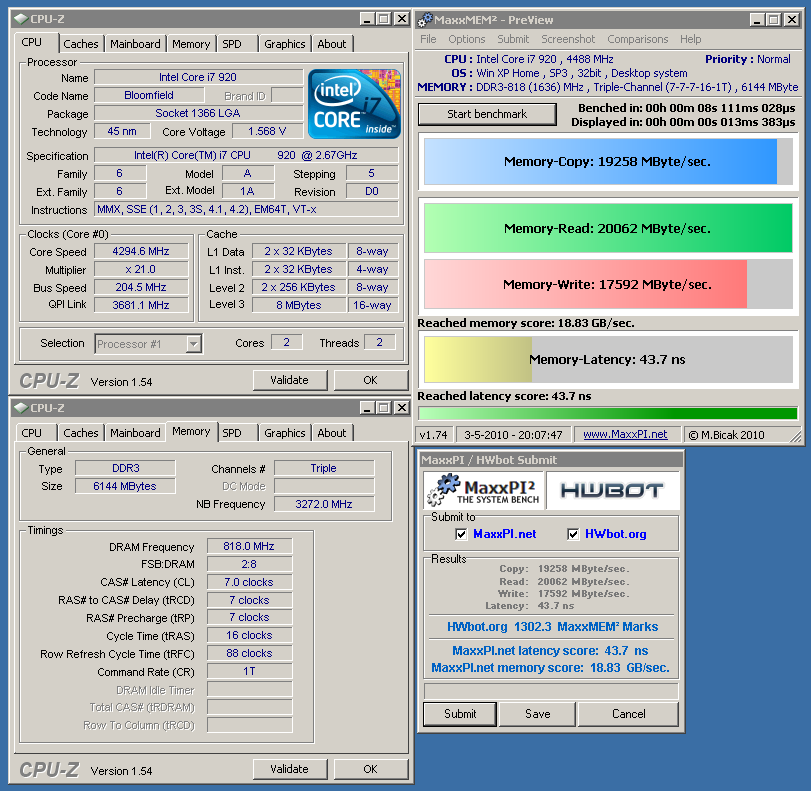
Task: Switch to Graphics tab in lower CPU-Z
Action: (x=284, y=433)
